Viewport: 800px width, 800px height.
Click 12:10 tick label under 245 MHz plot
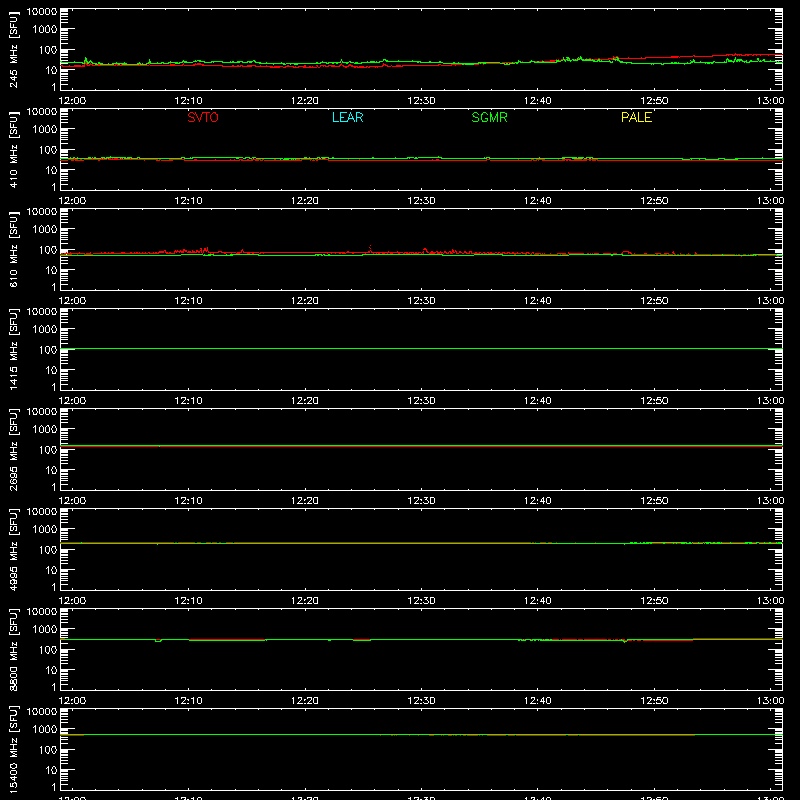[188, 101]
